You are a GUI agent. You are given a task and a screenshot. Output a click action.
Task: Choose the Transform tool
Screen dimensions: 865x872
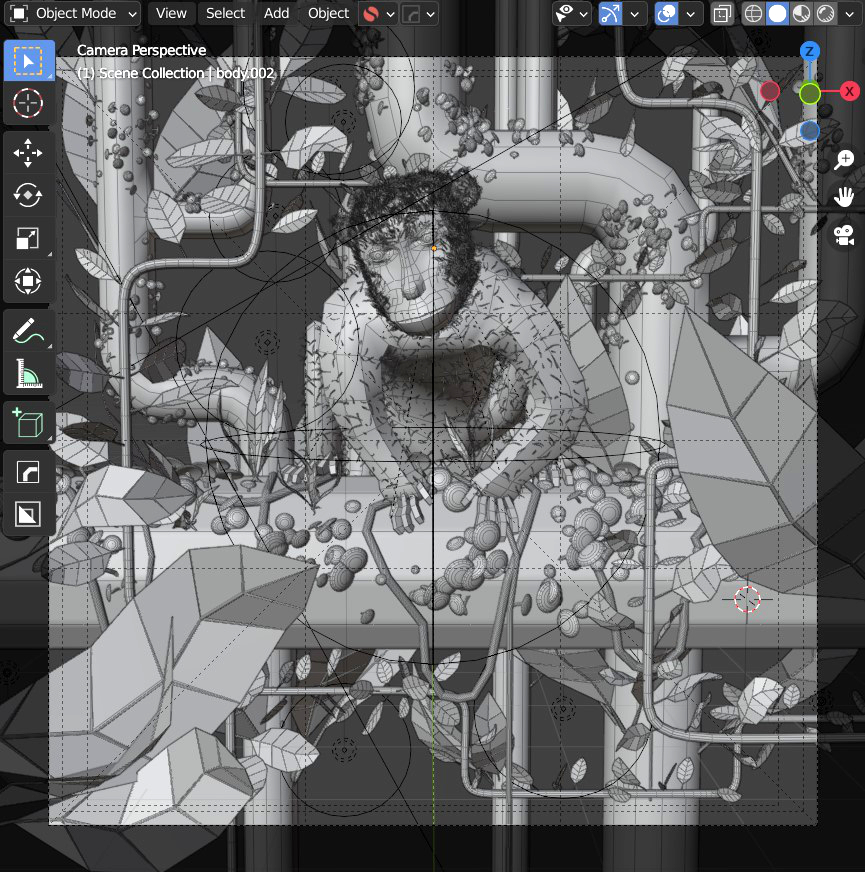point(28,282)
